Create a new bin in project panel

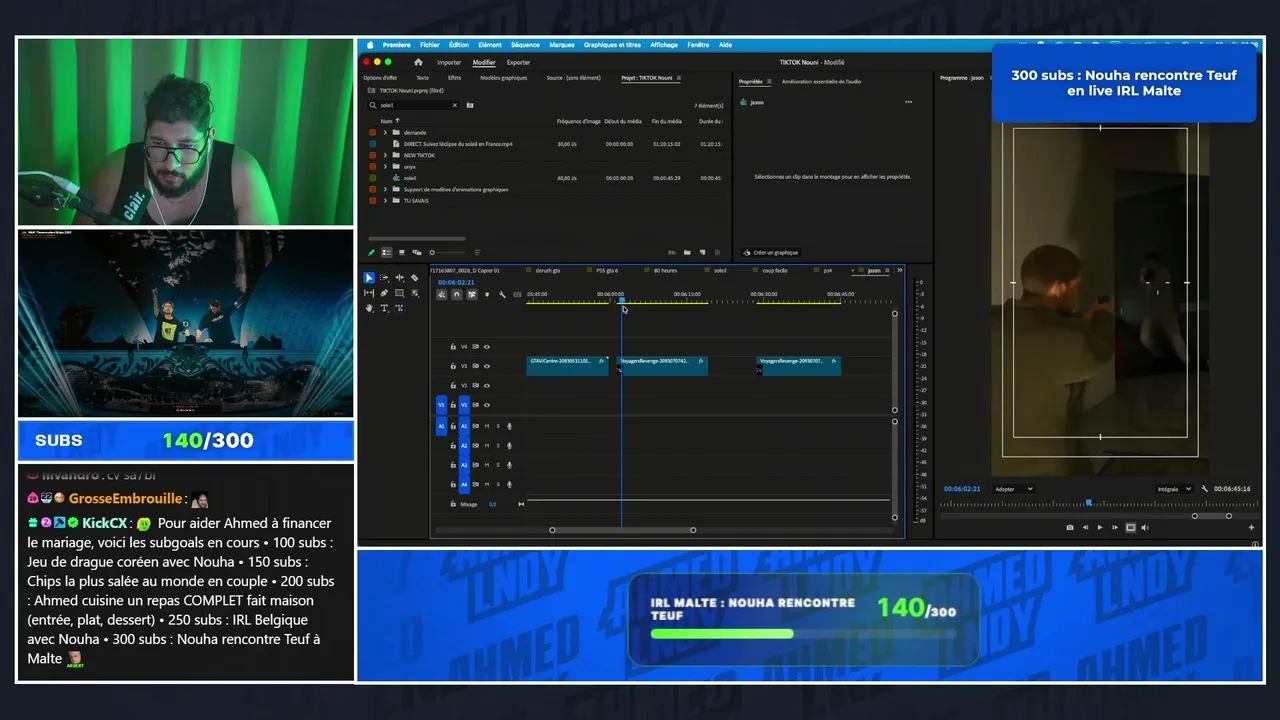688,252
